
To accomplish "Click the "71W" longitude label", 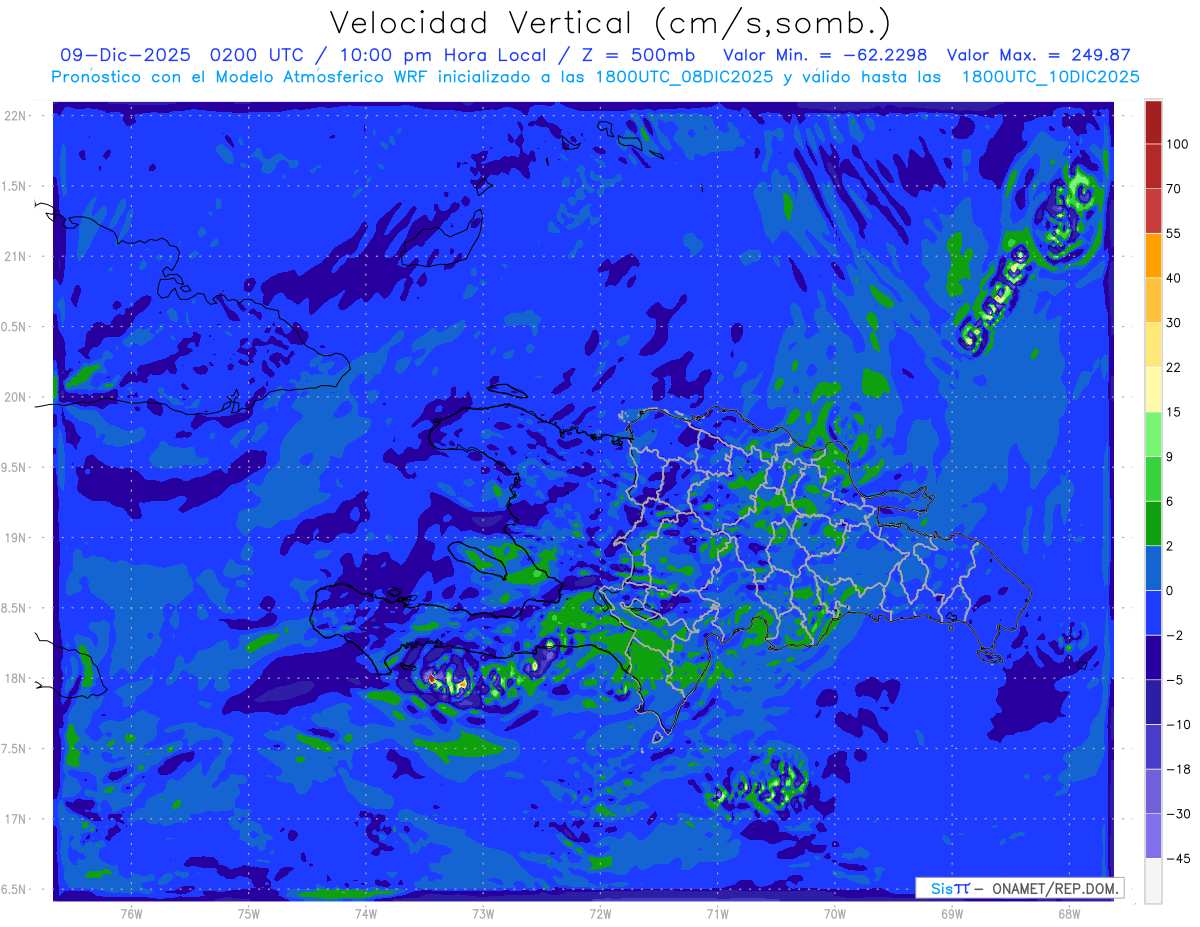I will [717, 913].
